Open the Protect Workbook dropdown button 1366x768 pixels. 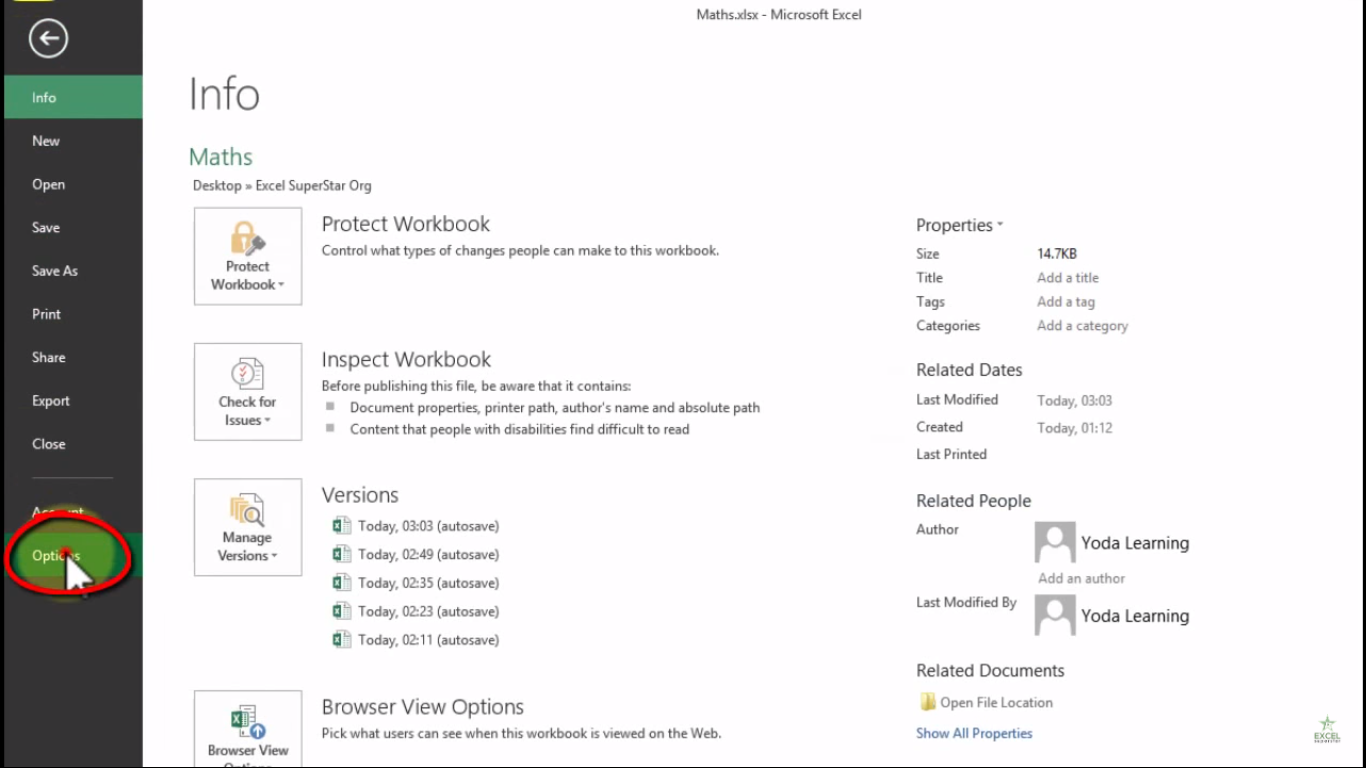pyautogui.click(x=248, y=256)
